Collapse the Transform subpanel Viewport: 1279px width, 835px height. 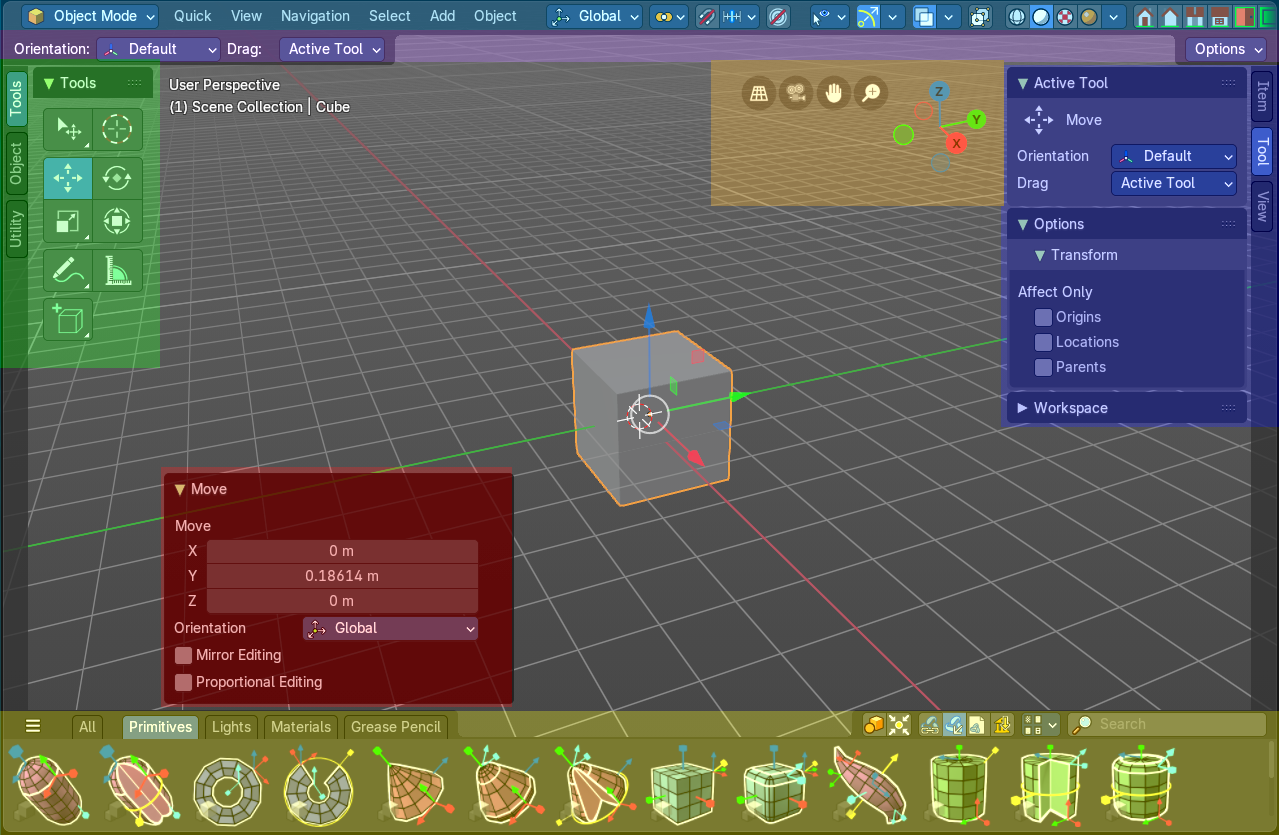coord(1126,255)
